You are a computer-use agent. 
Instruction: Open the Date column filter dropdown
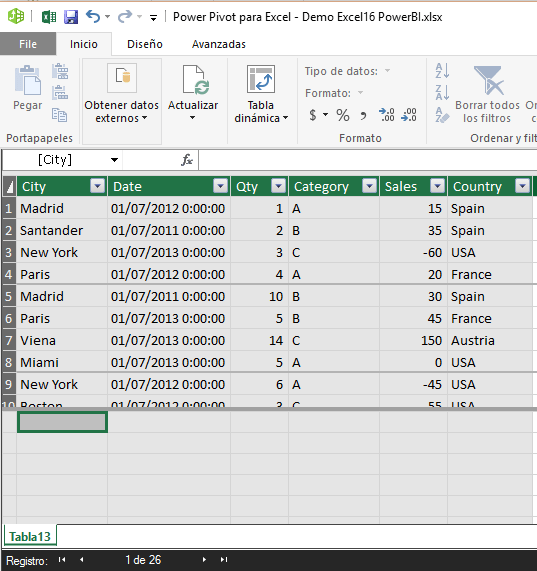pos(220,186)
